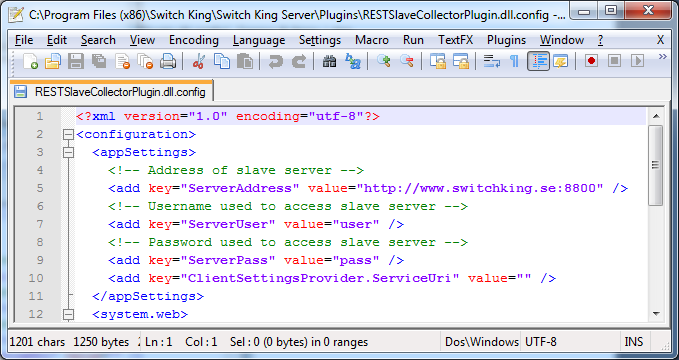Copy selection with the Copy icon

222,61
